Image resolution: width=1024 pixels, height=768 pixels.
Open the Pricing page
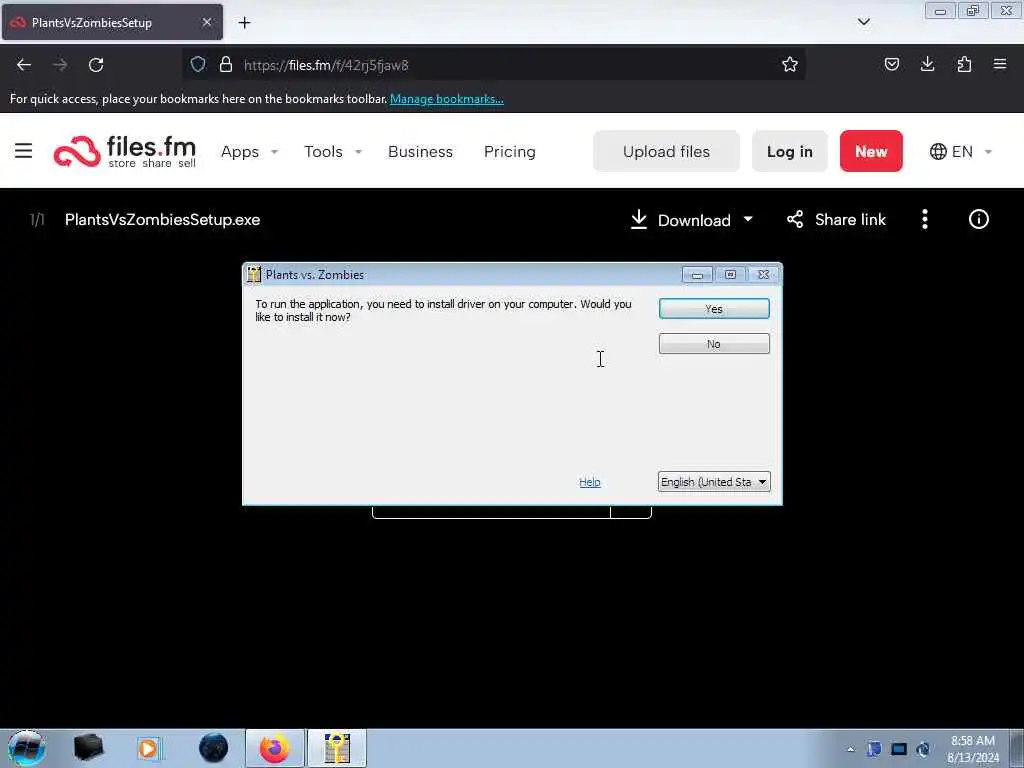[509, 152]
